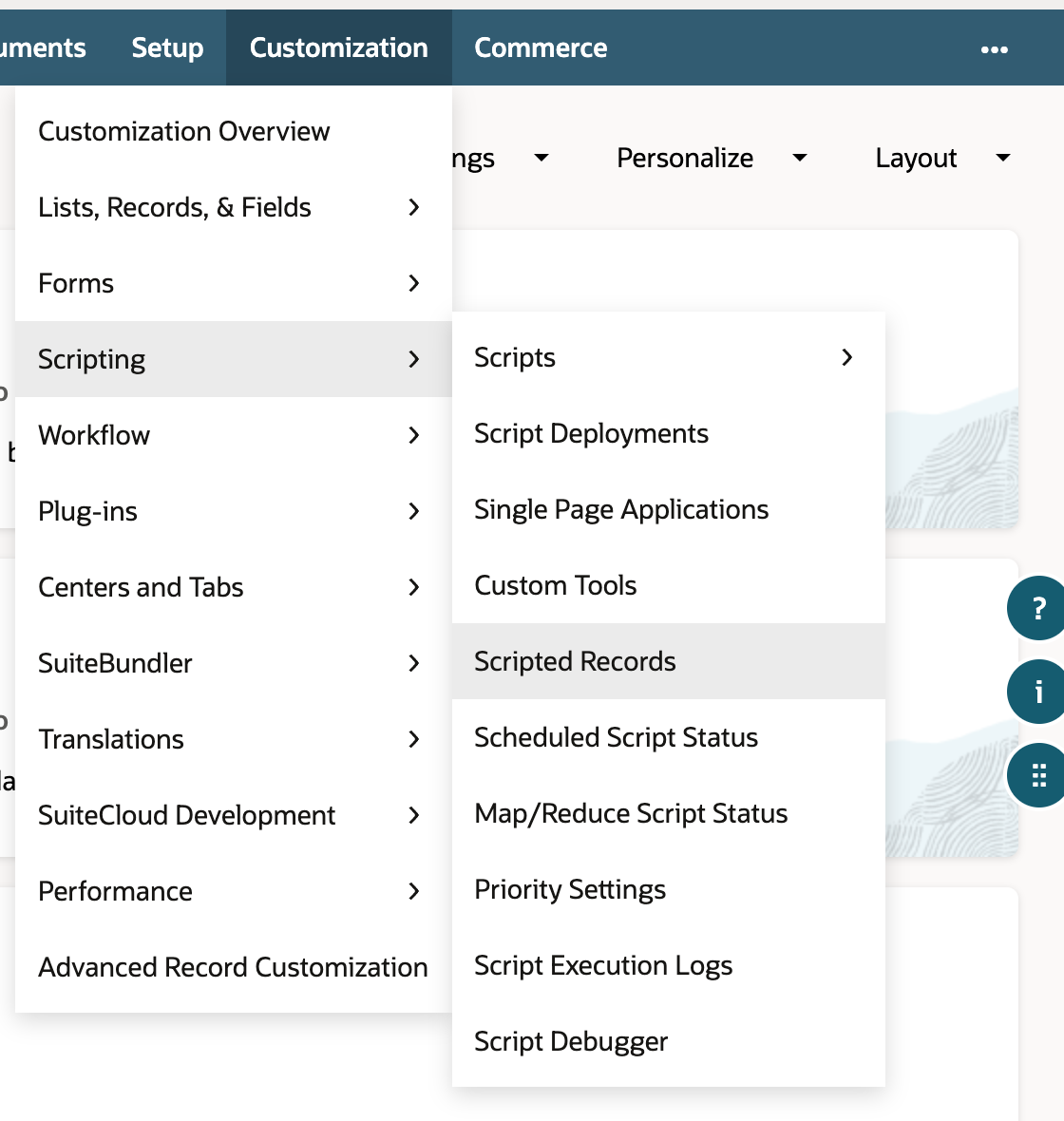
Task: Open Advanced Record Customization
Action: point(233,967)
